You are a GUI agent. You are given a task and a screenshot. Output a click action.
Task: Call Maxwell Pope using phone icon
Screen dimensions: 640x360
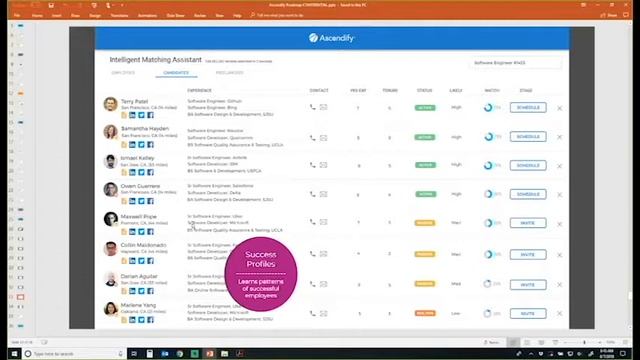tap(313, 222)
